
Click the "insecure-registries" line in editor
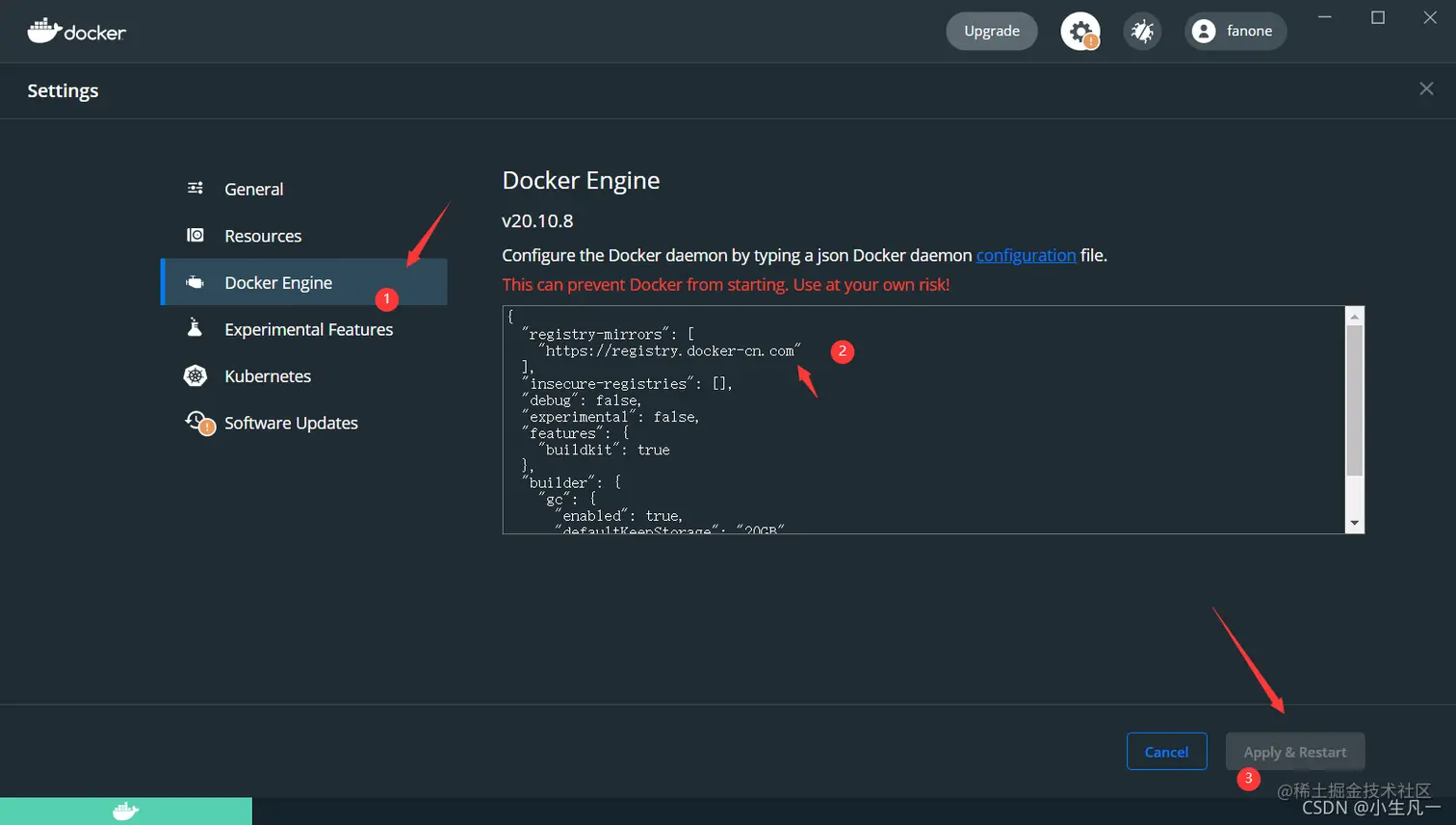pyautogui.click(x=627, y=384)
